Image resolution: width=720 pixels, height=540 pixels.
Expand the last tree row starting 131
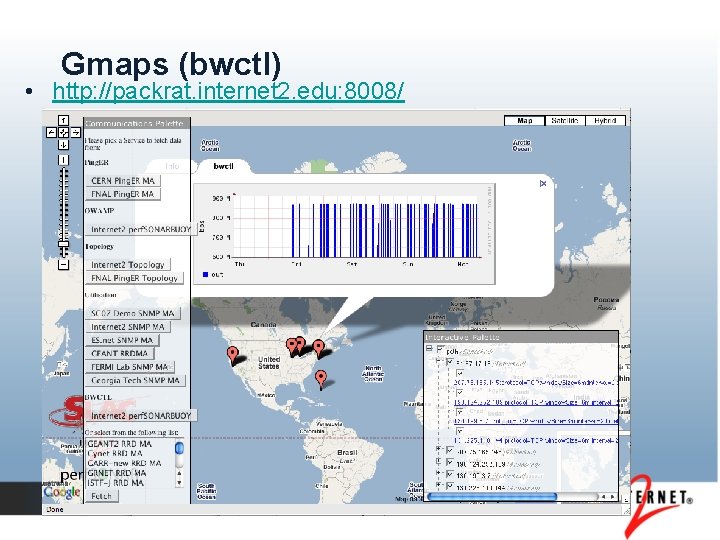point(439,485)
